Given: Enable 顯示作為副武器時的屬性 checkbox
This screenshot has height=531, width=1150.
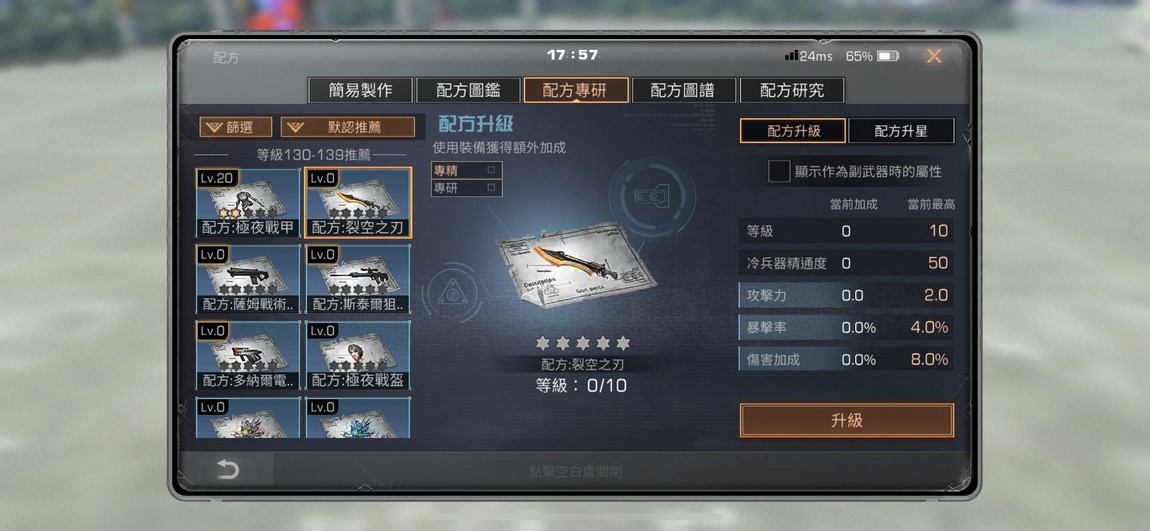Looking at the screenshot, I should [x=778, y=172].
